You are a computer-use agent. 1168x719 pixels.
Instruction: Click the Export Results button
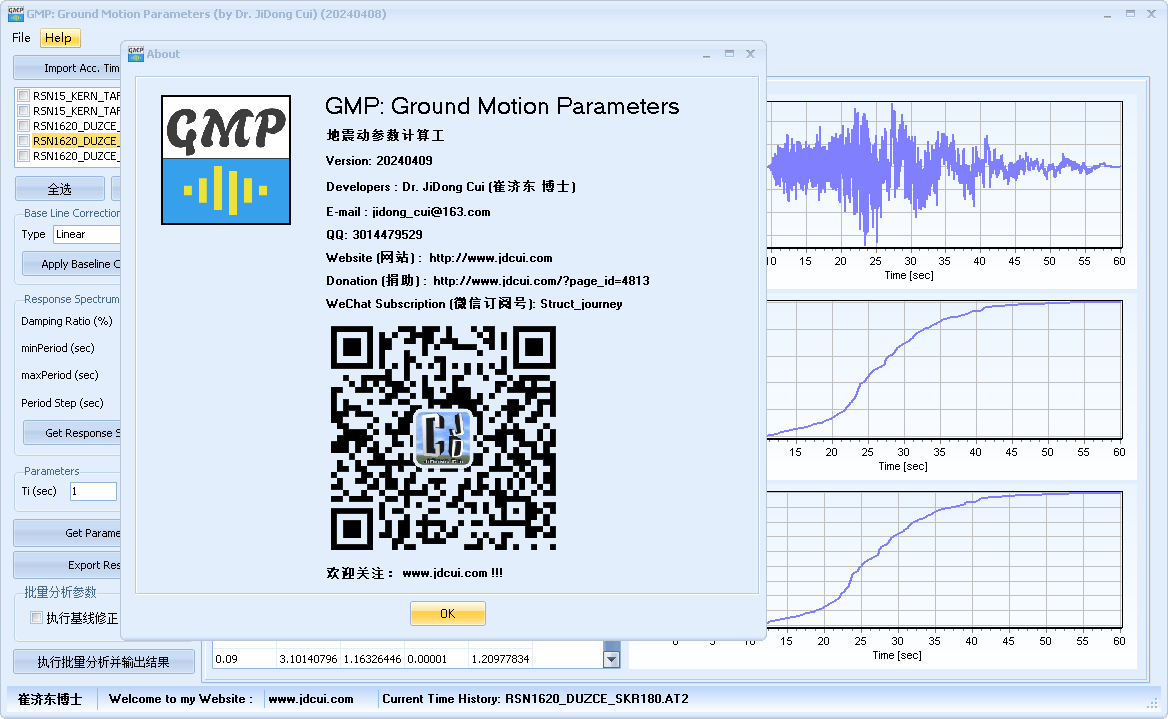(x=67, y=565)
